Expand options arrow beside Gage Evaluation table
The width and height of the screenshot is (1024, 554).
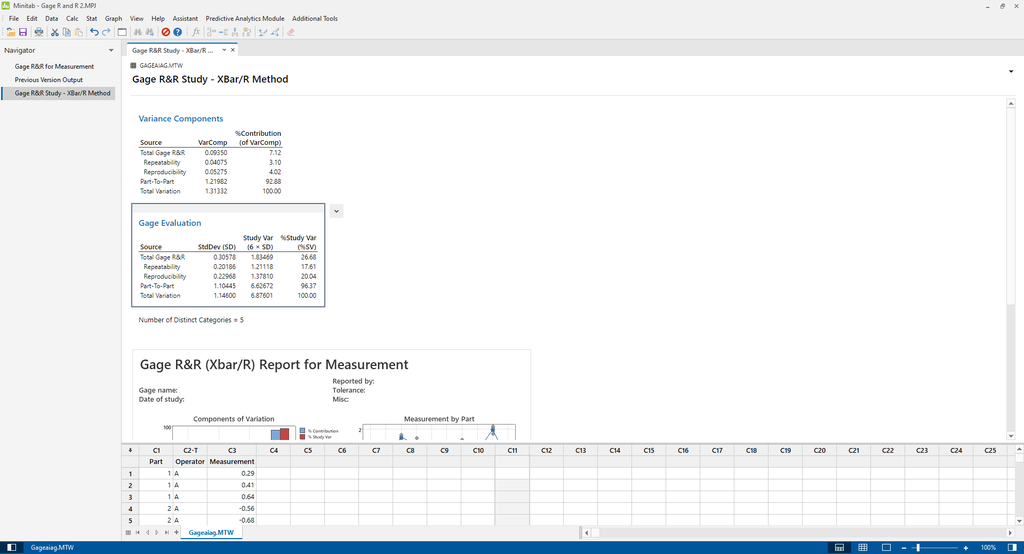337,211
